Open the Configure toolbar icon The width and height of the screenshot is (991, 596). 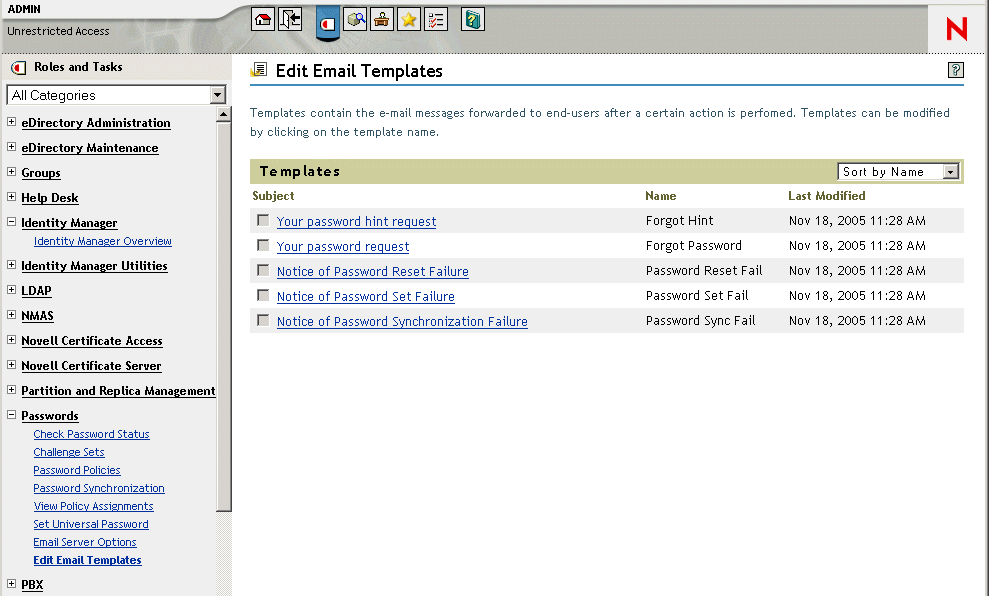(381, 19)
